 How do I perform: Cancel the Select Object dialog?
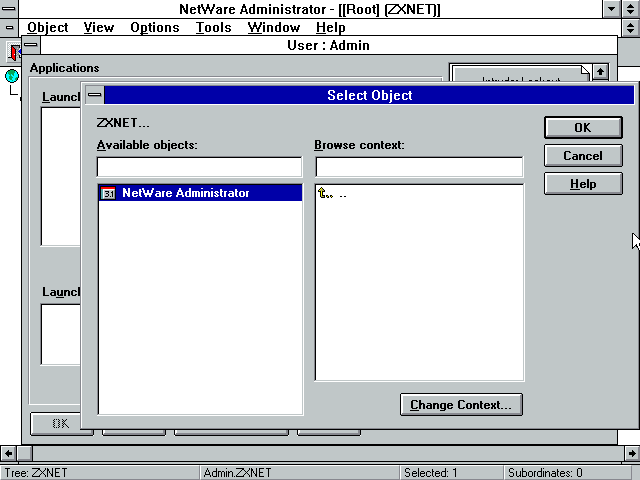583,156
